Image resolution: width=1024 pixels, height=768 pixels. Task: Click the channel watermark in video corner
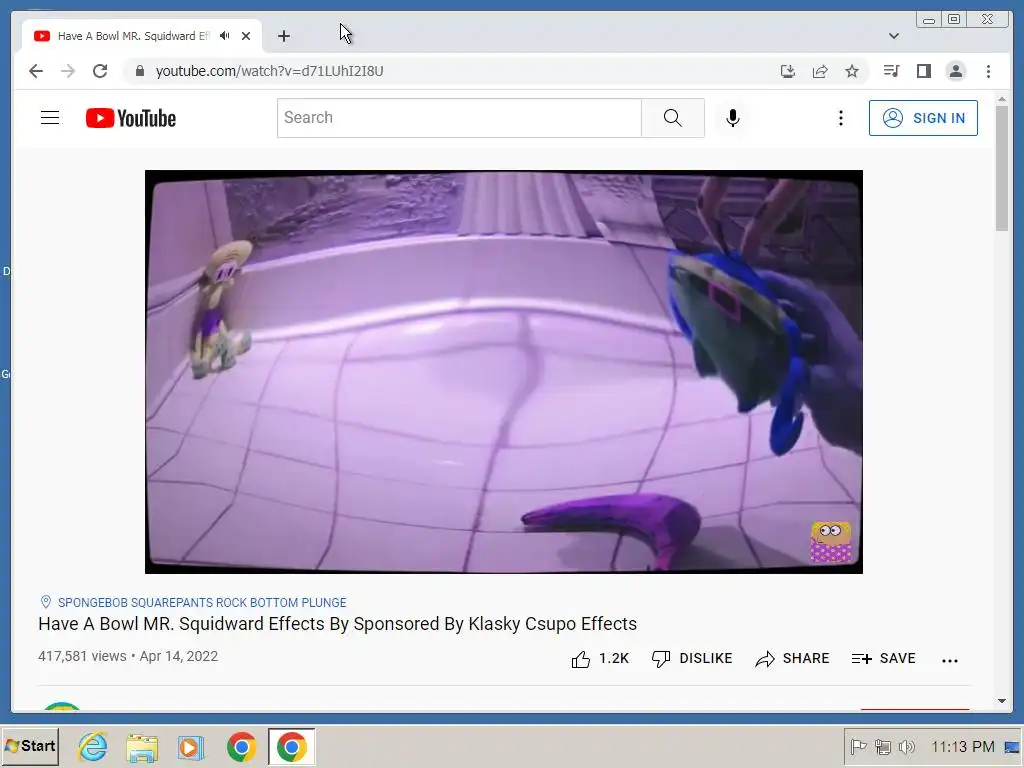tap(831, 541)
